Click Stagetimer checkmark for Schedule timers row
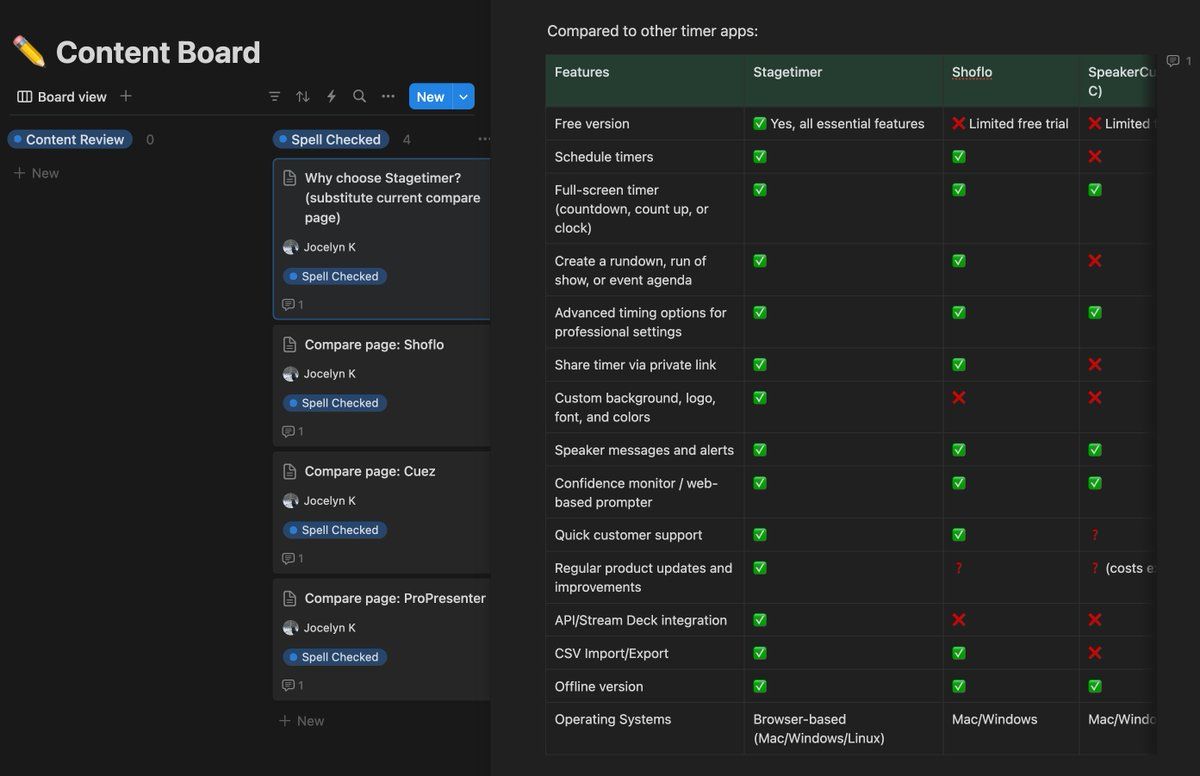This screenshot has height=776, width=1200. point(760,157)
